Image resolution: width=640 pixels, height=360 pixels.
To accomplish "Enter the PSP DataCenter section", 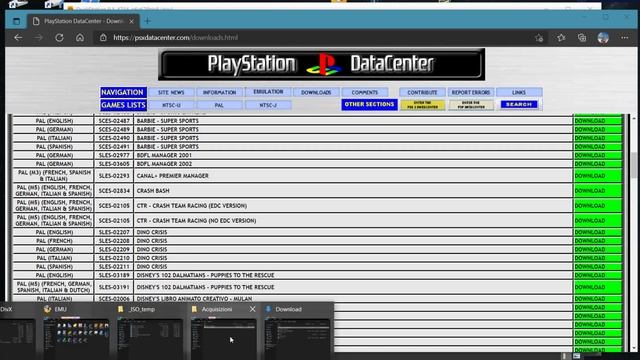I will point(471,105).
